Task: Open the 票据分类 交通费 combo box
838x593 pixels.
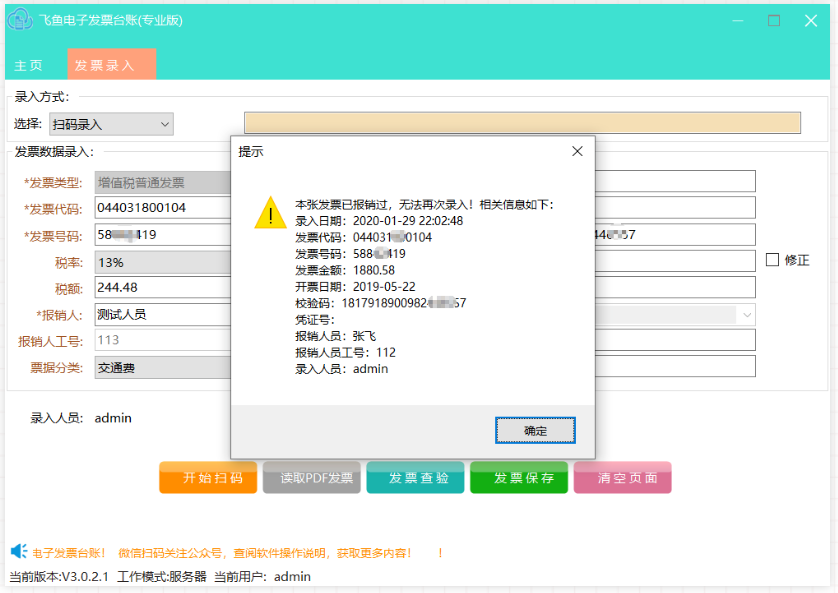Action: pyautogui.click(x=162, y=368)
